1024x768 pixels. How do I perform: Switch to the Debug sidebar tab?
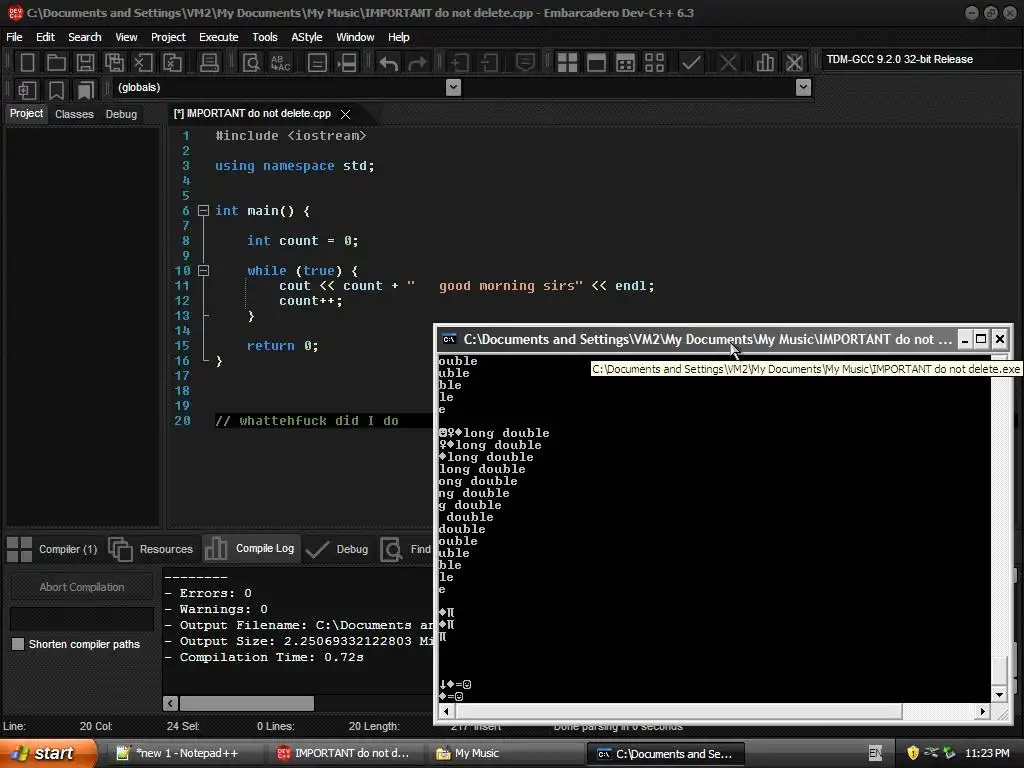pyautogui.click(x=121, y=114)
